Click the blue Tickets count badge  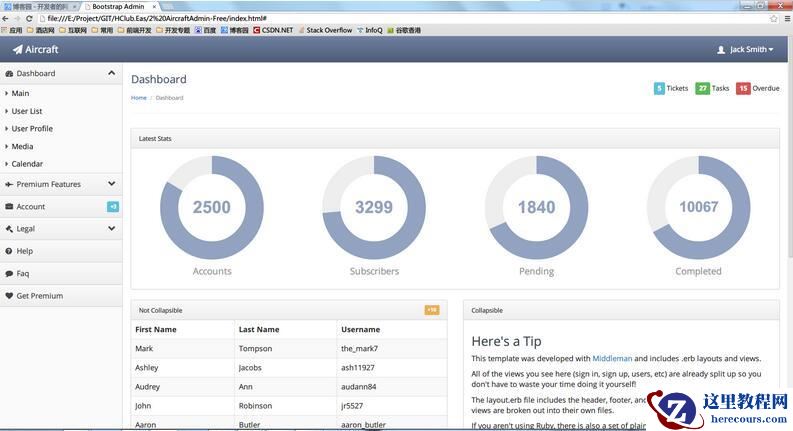coord(659,89)
